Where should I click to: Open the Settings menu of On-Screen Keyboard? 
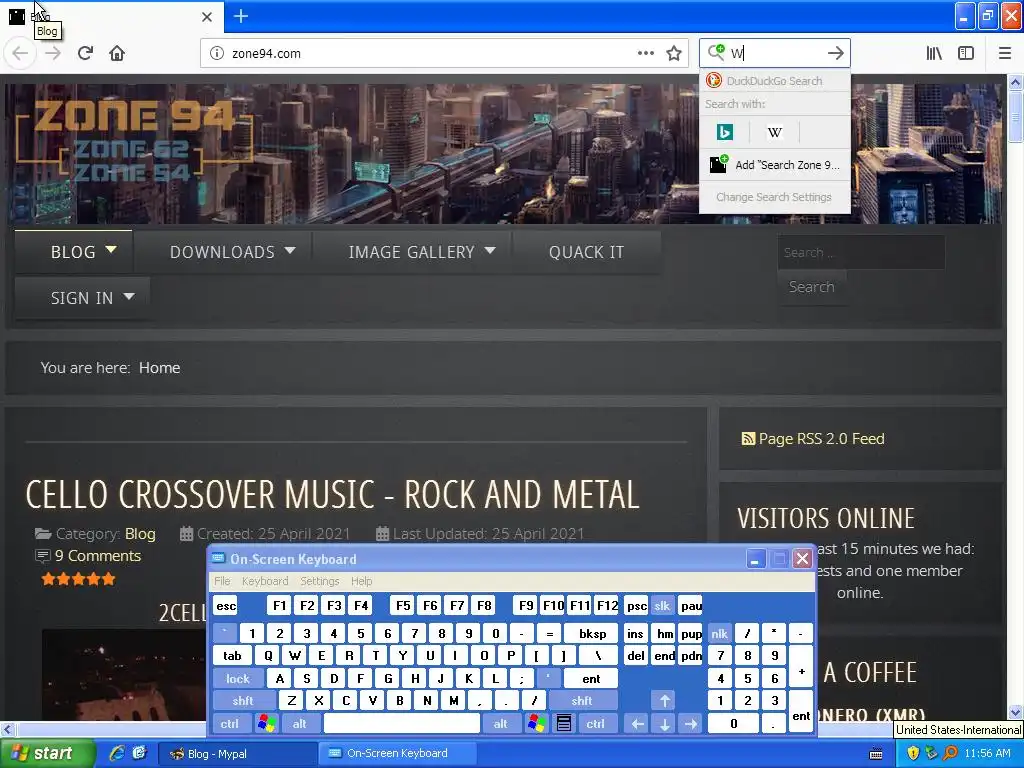tap(319, 581)
